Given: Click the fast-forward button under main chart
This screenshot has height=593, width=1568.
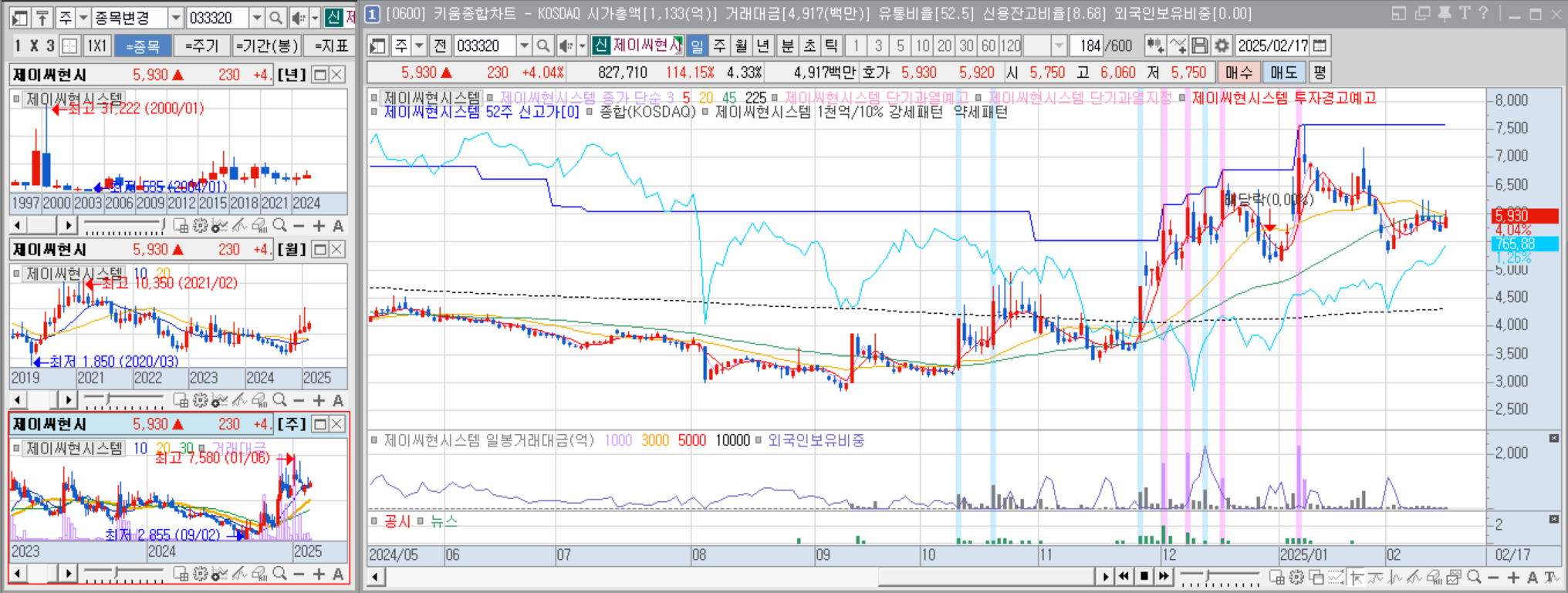Looking at the screenshot, I should pyautogui.click(x=1164, y=576).
